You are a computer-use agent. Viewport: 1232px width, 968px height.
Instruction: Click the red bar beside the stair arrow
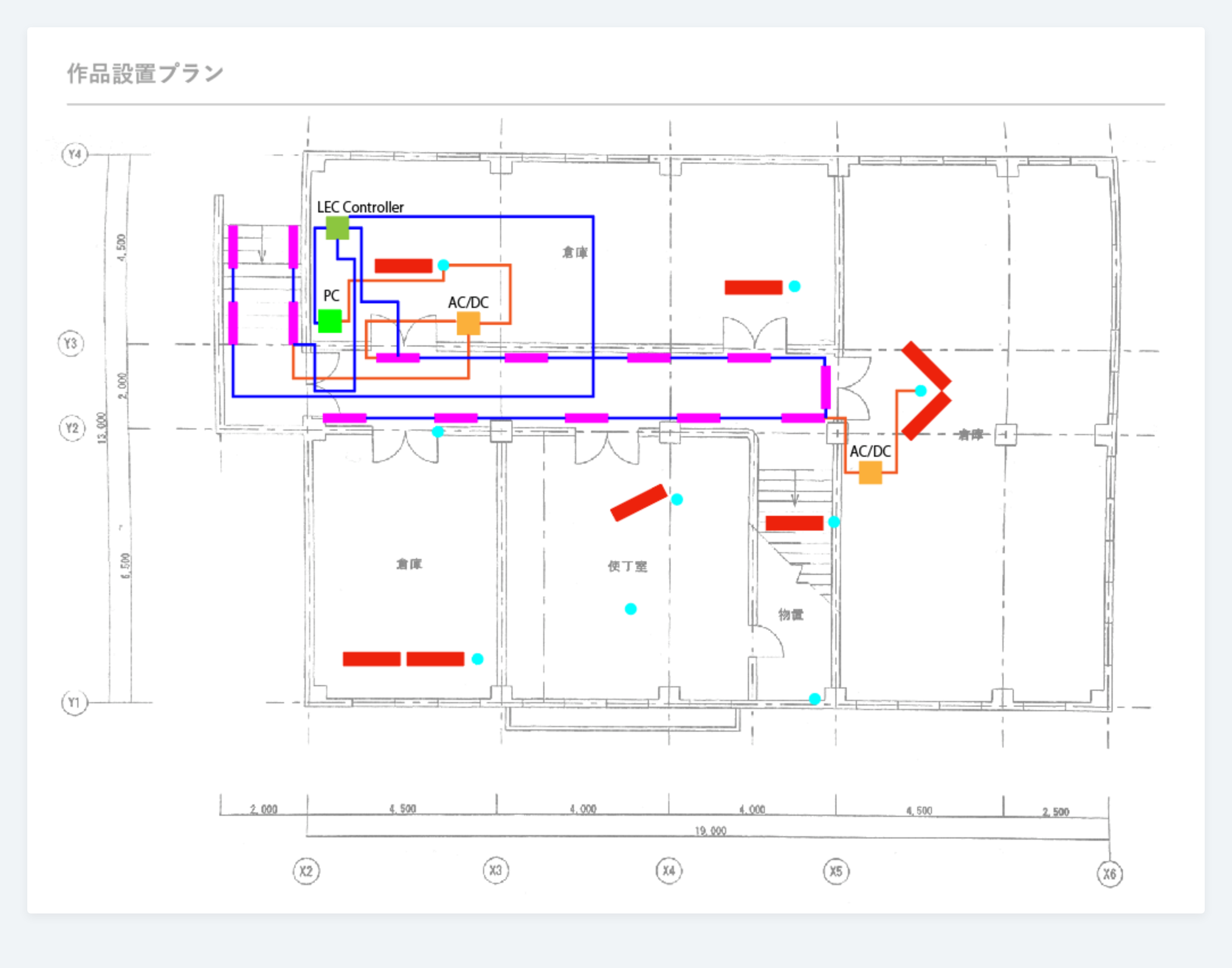[794, 523]
